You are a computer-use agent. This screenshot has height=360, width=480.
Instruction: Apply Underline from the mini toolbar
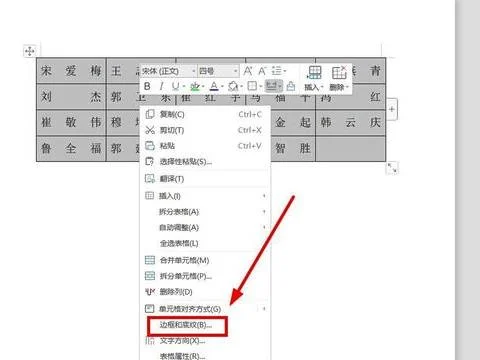175,87
